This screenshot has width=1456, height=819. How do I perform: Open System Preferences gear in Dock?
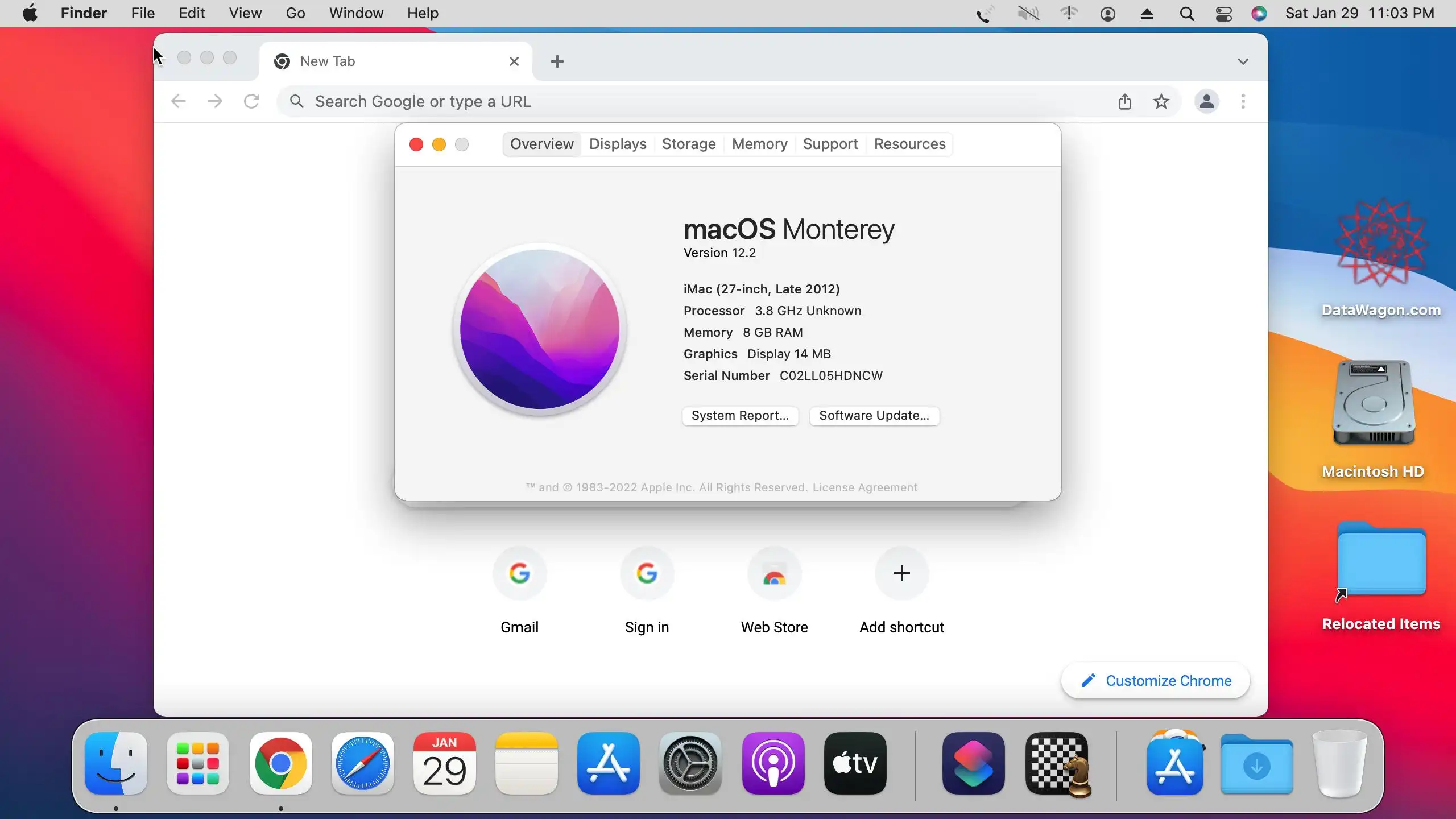(x=690, y=763)
